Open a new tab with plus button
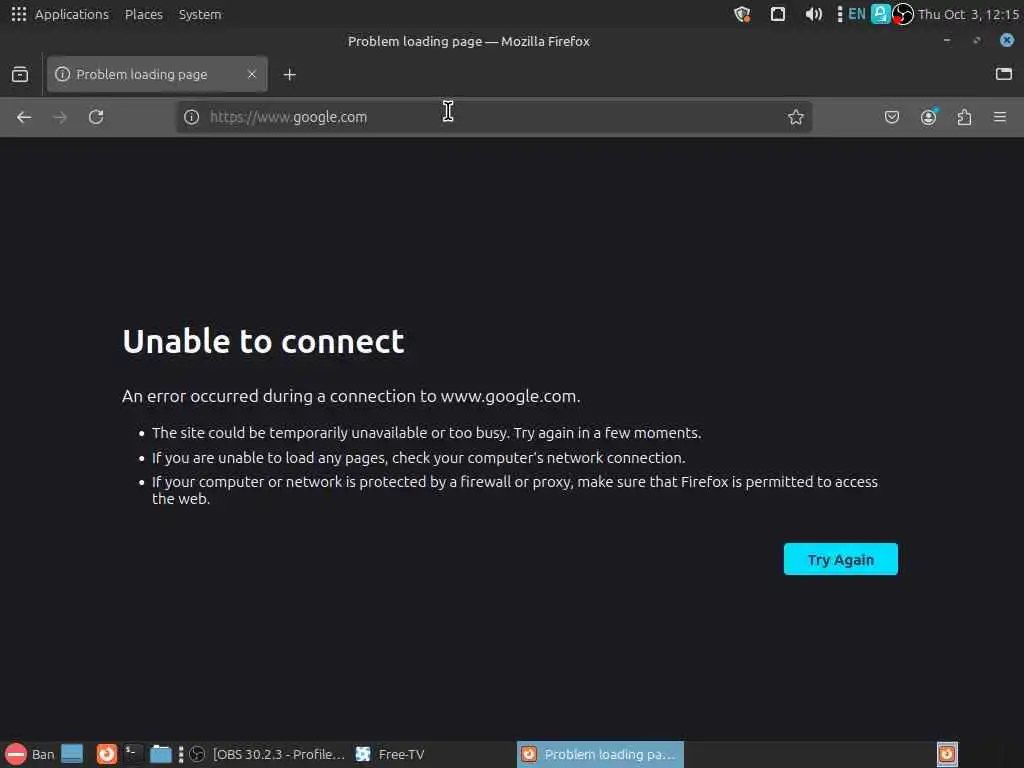 (289, 75)
